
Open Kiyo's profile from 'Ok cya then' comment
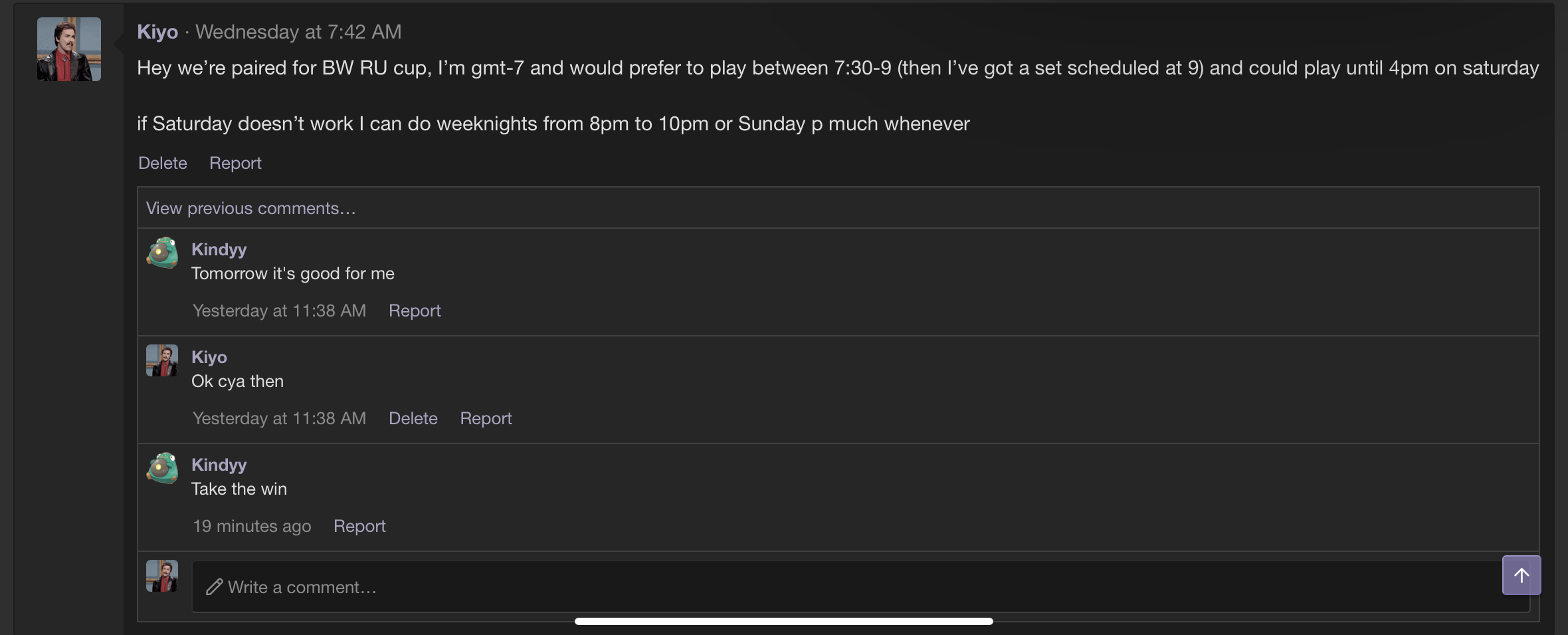click(209, 357)
